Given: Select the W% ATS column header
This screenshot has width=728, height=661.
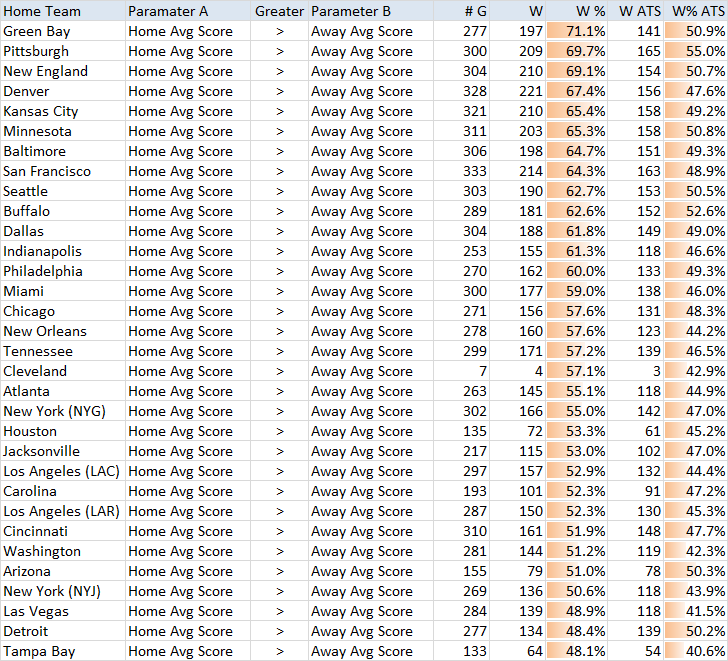Looking at the screenshot, I should tap(696, 11).
